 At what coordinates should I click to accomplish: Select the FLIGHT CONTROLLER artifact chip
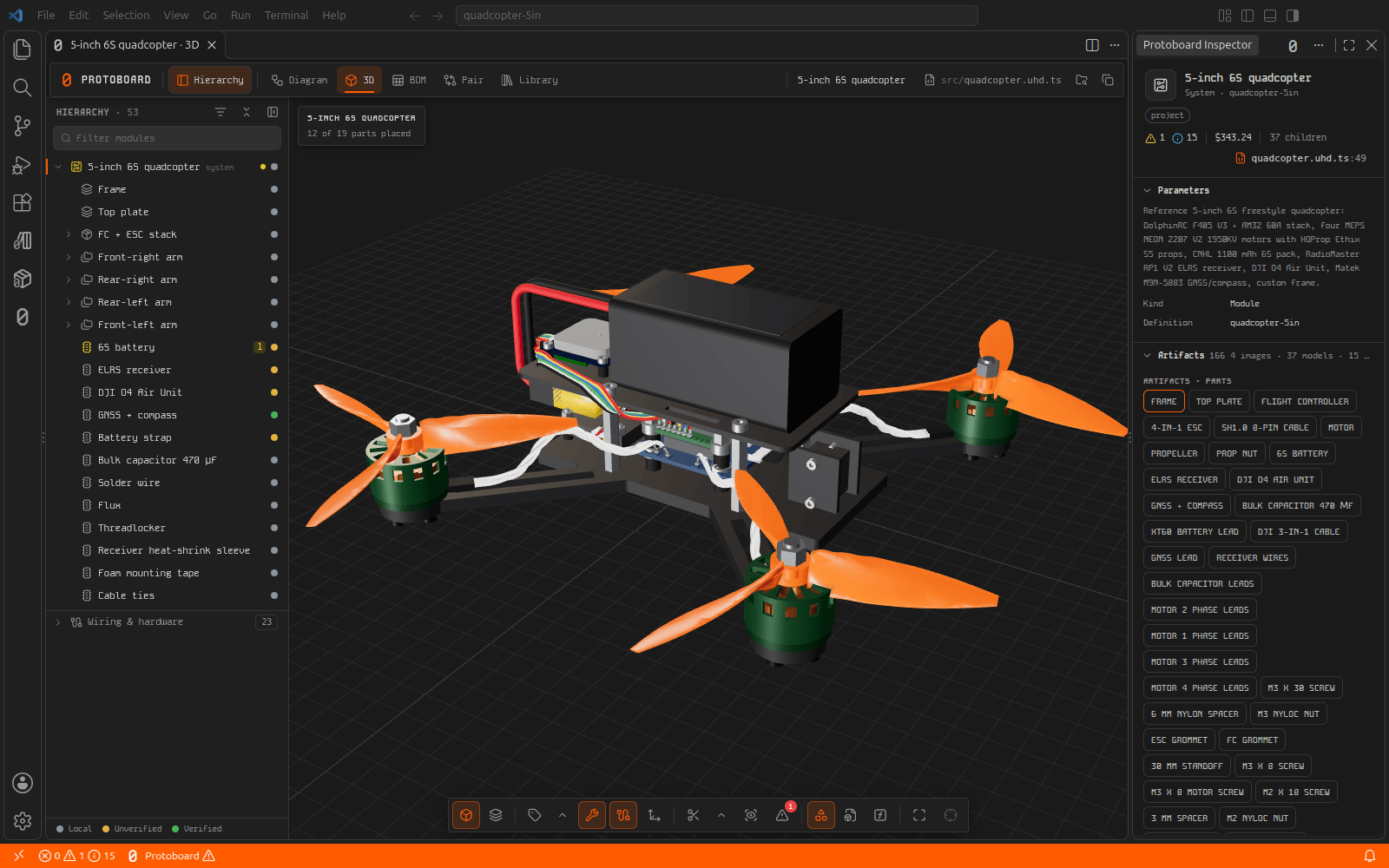1305,401
